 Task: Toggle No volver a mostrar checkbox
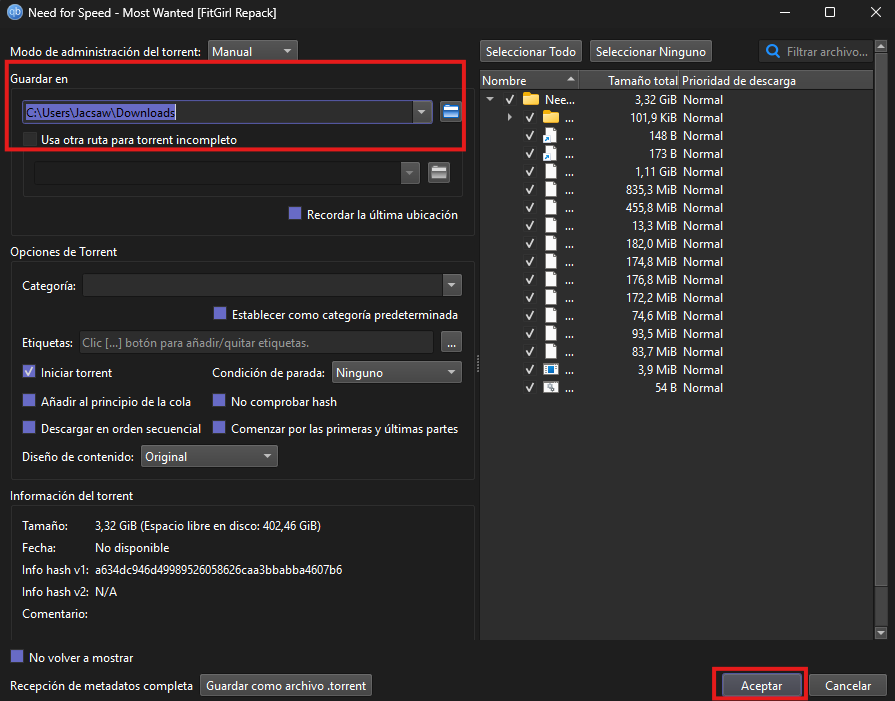click(x=17, y=656)
